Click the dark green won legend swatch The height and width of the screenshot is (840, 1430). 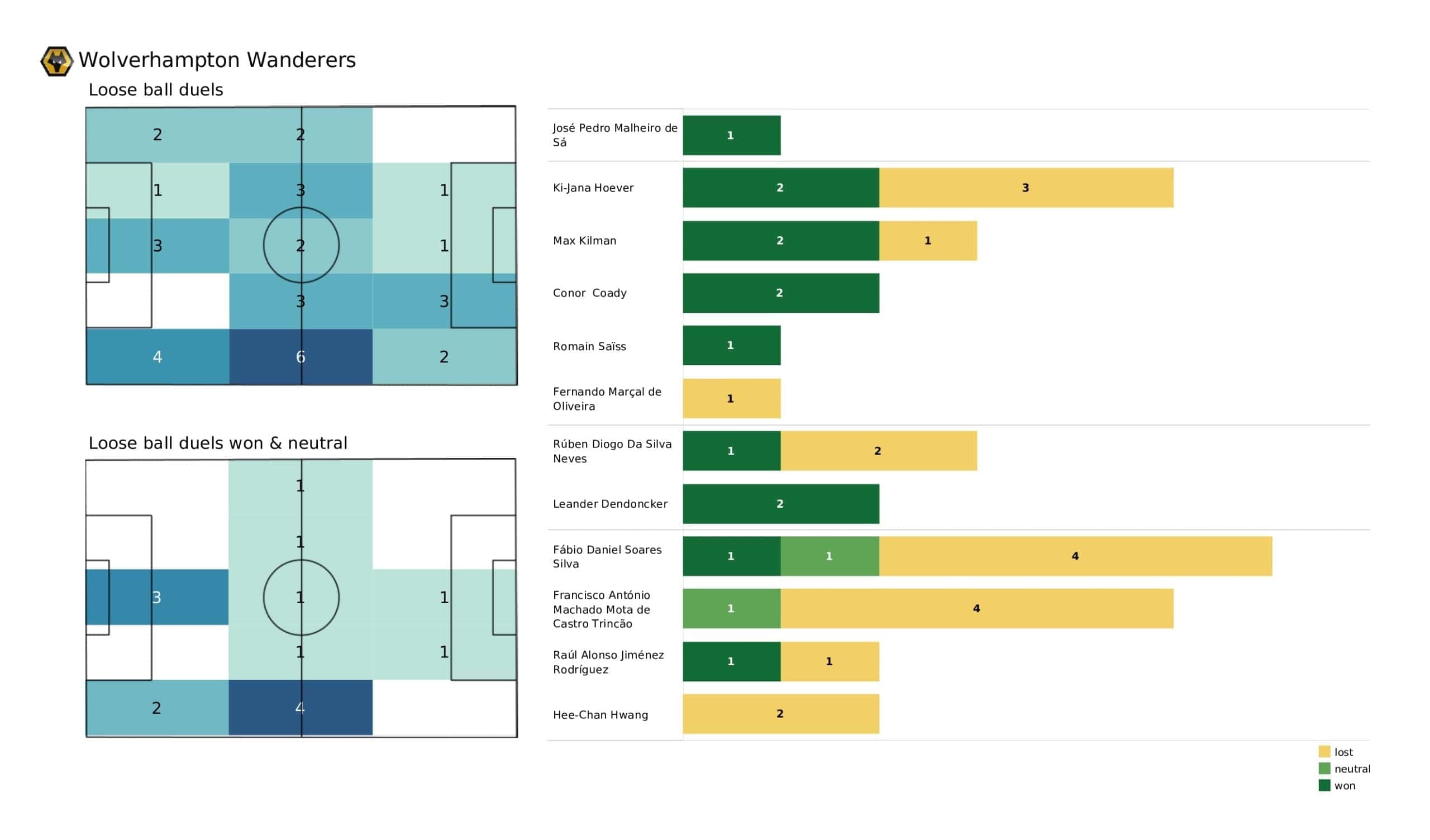point(1324,786)
